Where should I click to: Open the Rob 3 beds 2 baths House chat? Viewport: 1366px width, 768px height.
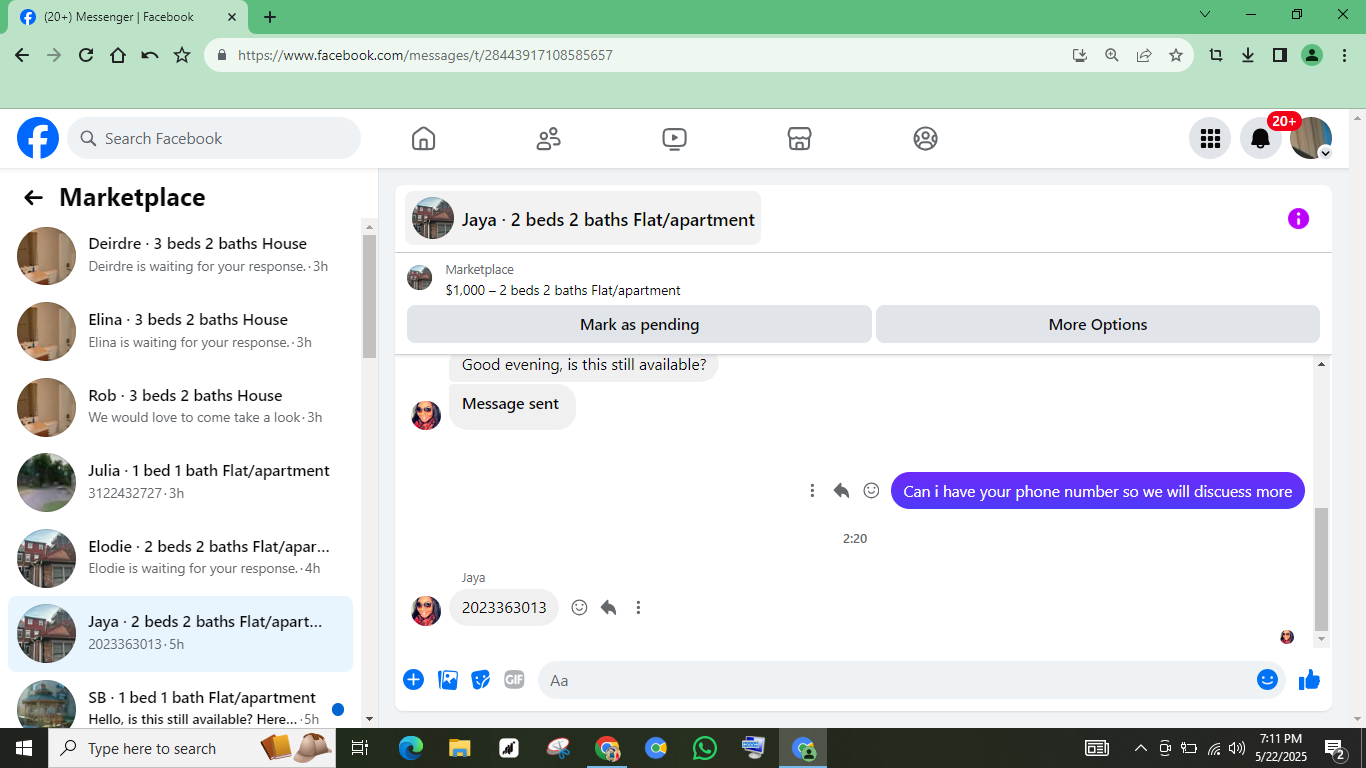[x=180, y=406]
